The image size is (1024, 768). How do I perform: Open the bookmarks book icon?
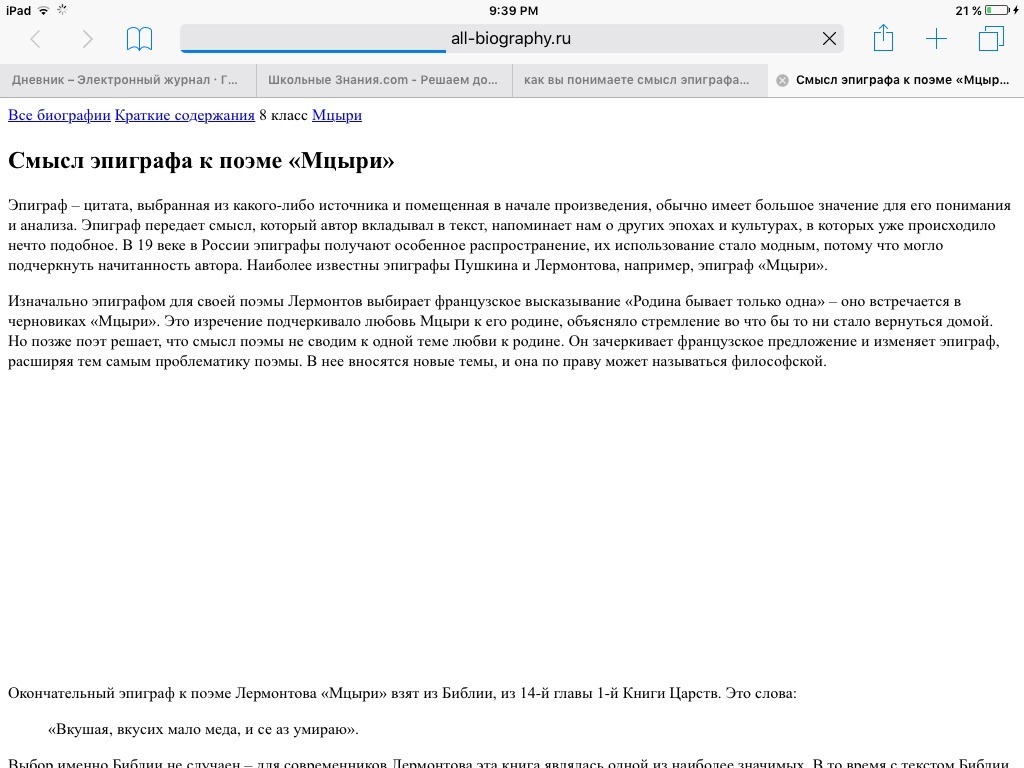[139, 39]
